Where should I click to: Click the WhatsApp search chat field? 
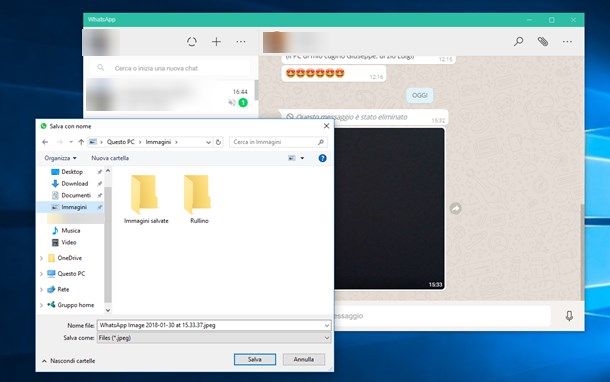coord(171,68)
